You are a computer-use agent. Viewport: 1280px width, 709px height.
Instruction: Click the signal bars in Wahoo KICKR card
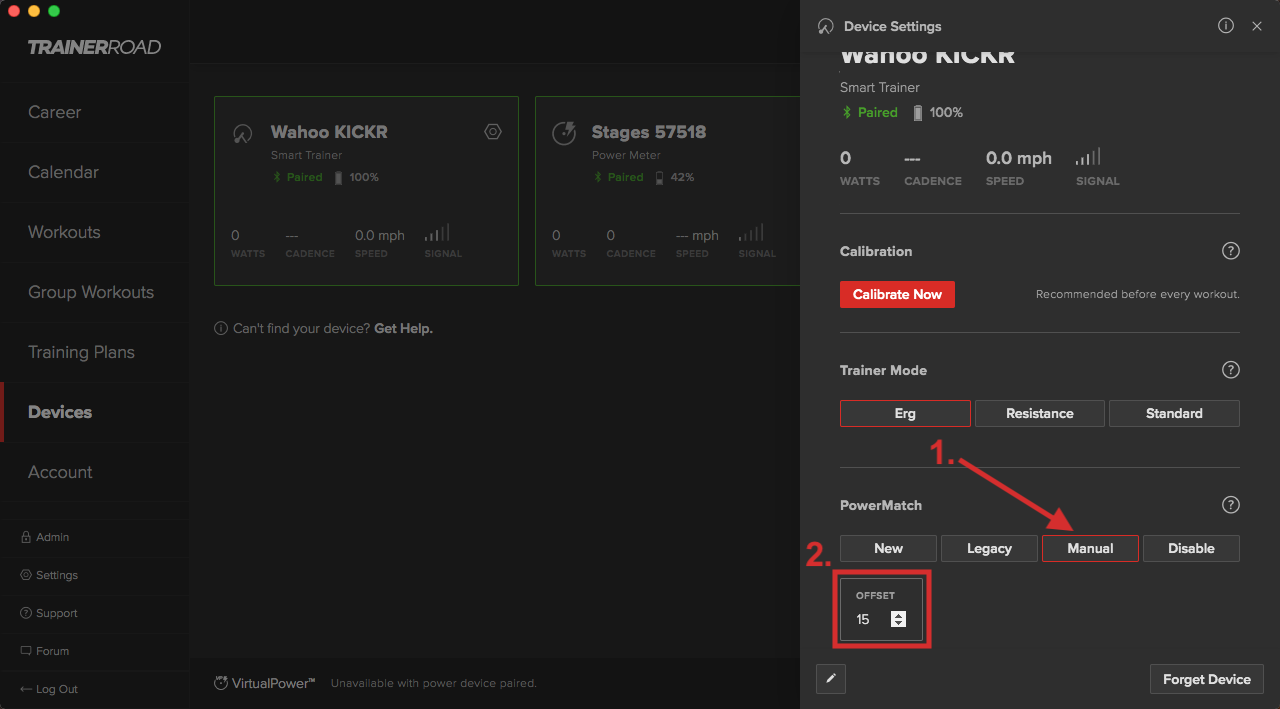click(x=437, y=233)
